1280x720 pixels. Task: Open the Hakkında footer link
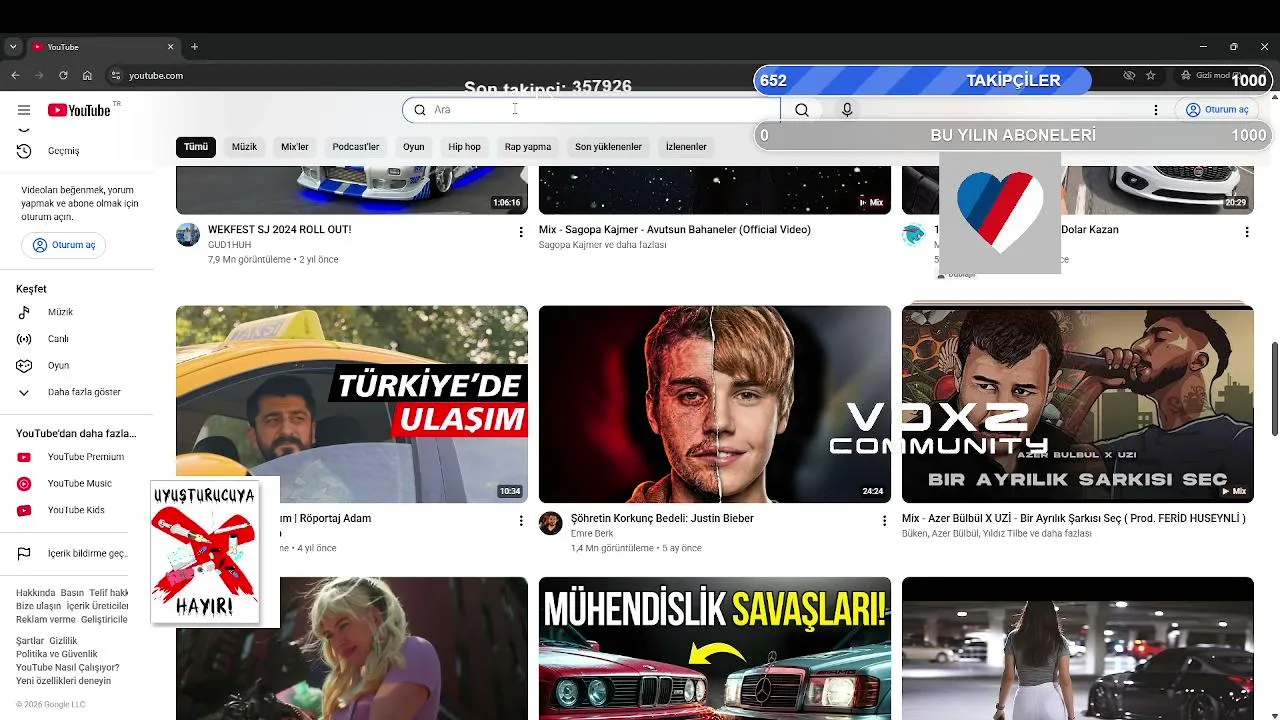point(36,593)
